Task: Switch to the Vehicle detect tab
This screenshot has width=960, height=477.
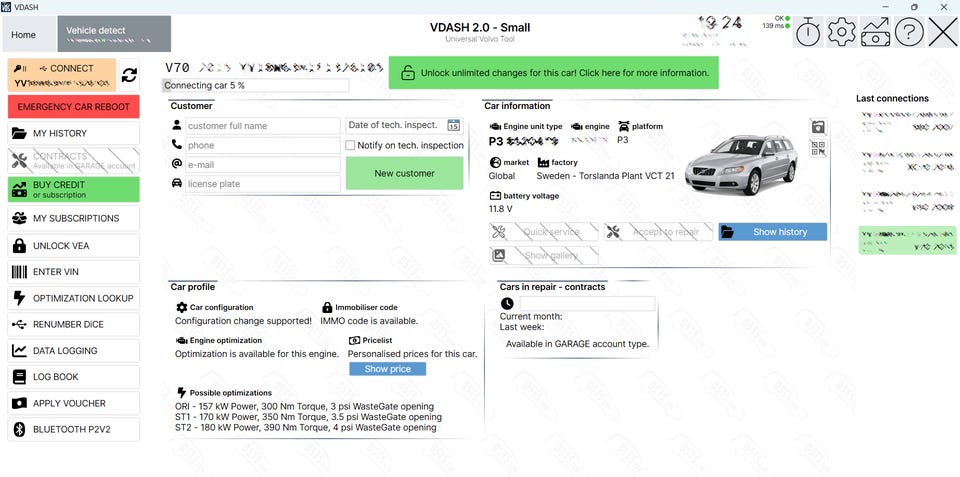Action: (114, 34)
